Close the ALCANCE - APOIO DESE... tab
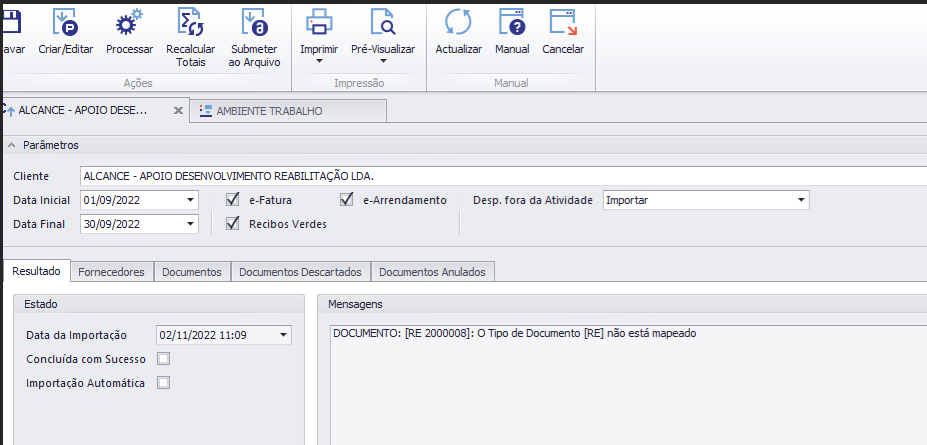The width and height of the screenshot is (927, 445). coord(178,111)
